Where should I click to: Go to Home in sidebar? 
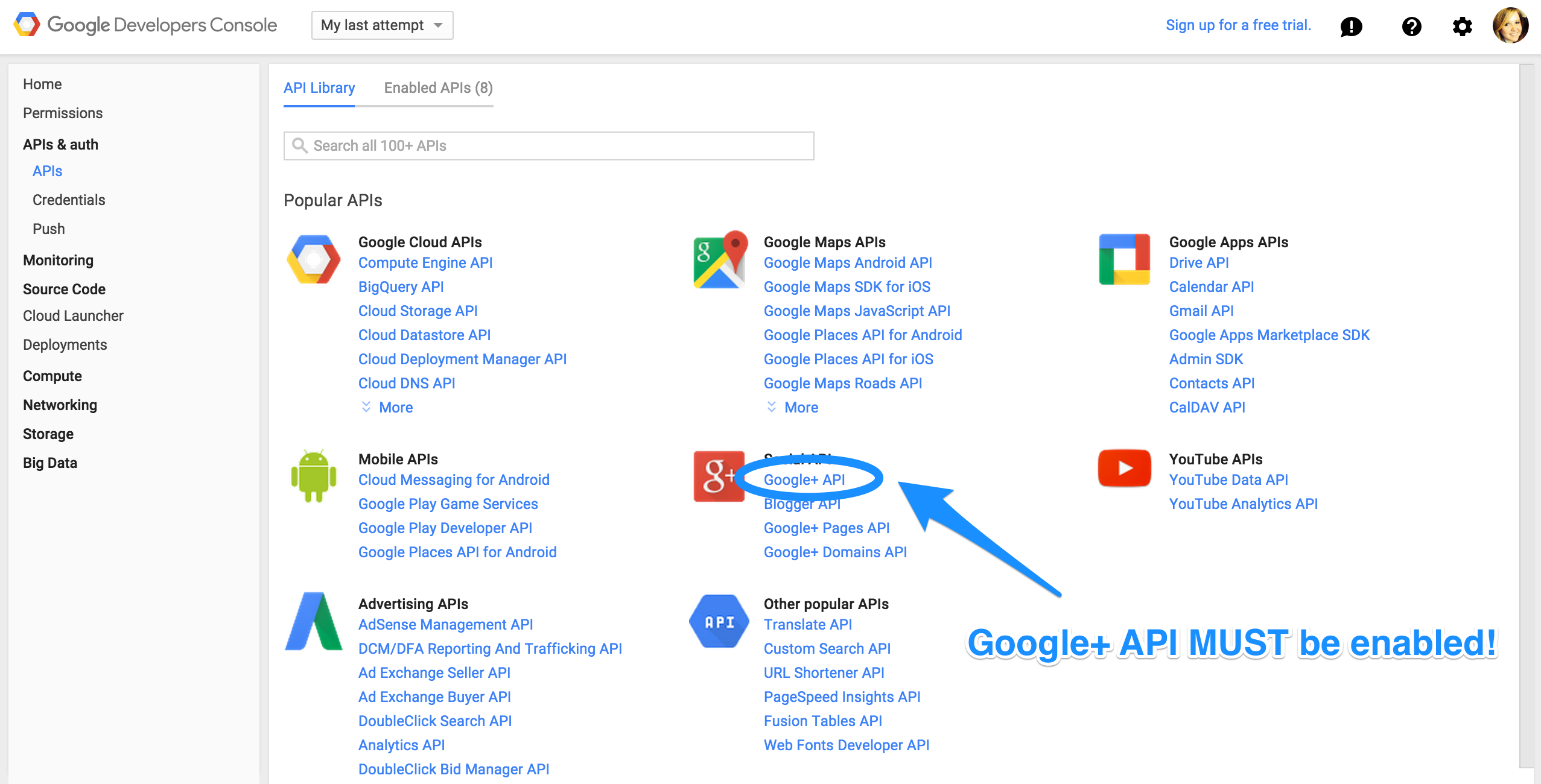[42, 84]
